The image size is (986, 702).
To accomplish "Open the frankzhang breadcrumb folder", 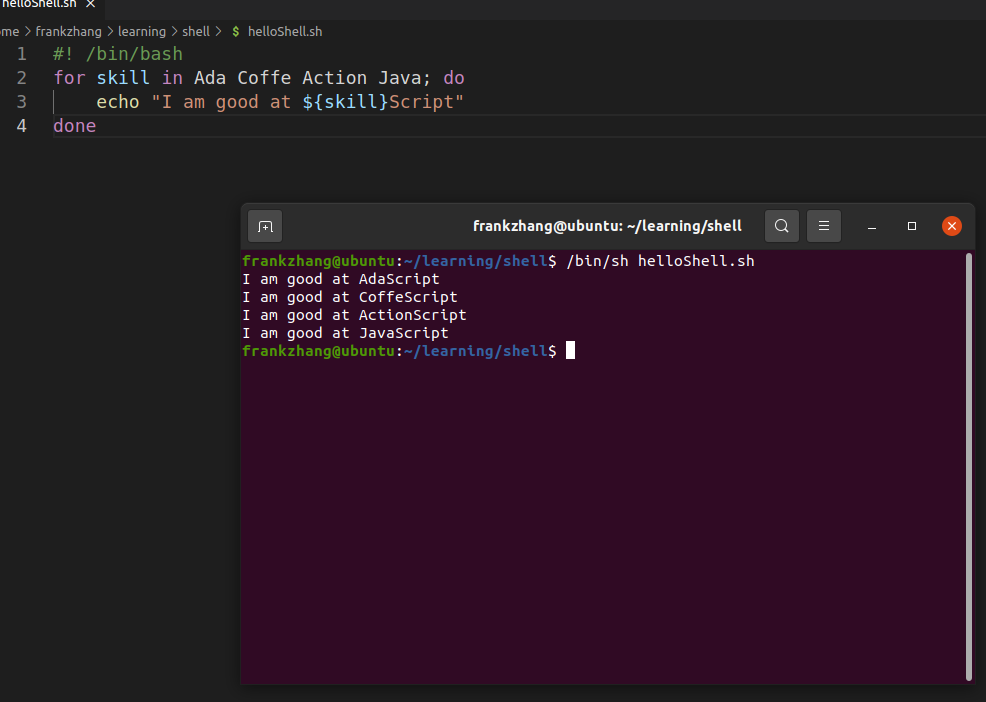I will pos(68,32).
